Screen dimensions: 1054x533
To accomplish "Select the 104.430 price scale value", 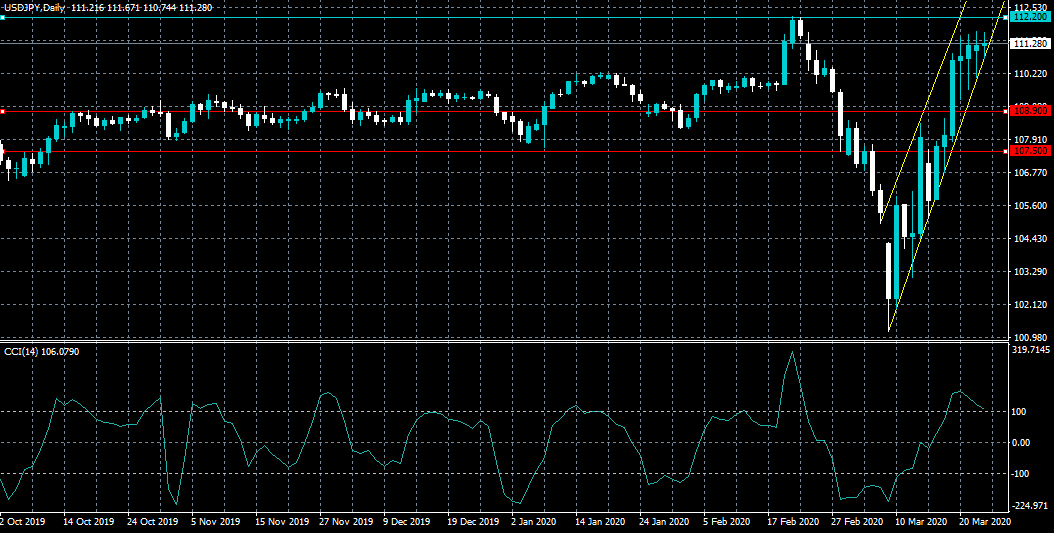I will click(x=1030, y=239).
